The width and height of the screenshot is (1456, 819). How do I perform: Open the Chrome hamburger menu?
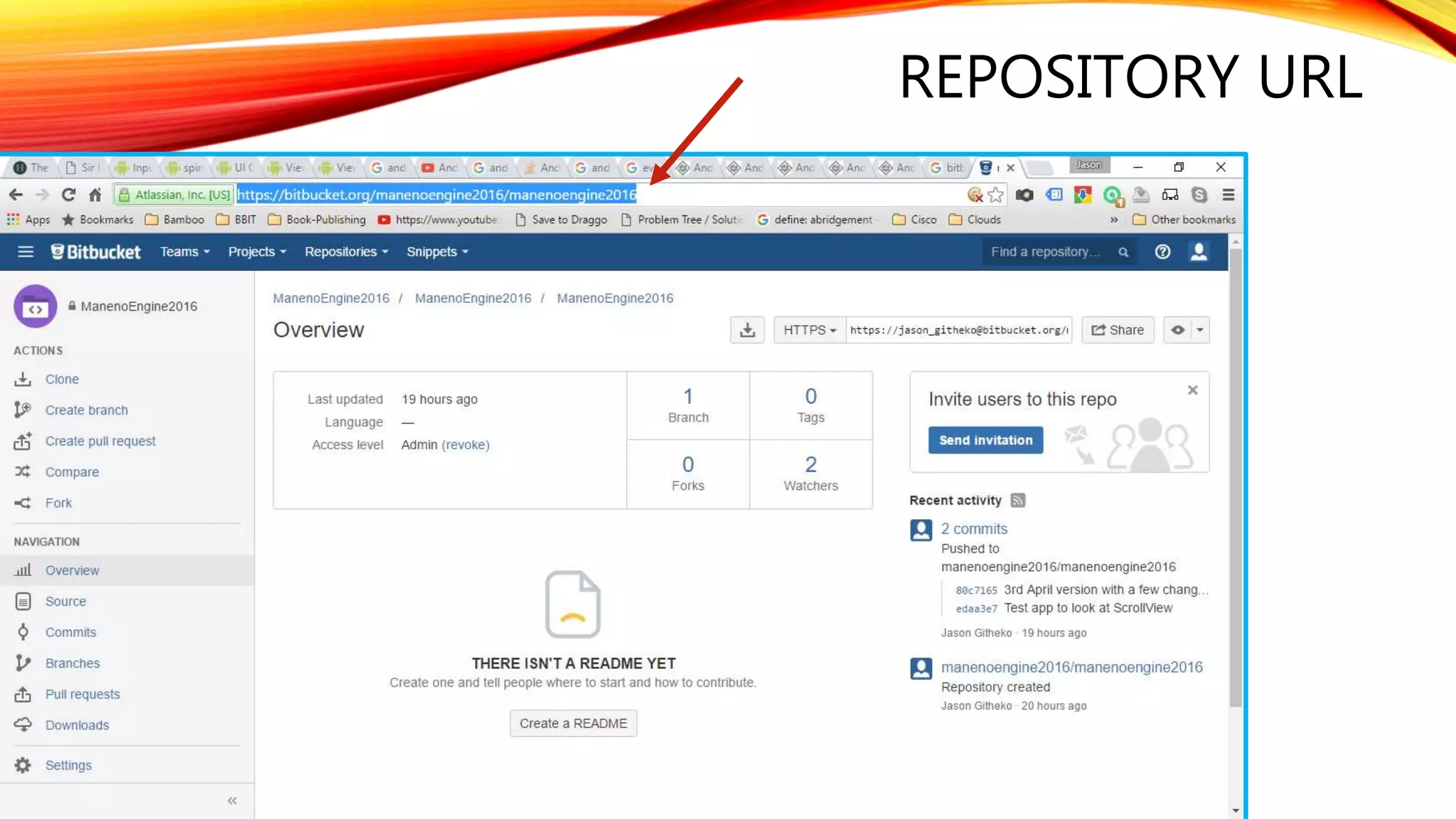(1228, 195)
